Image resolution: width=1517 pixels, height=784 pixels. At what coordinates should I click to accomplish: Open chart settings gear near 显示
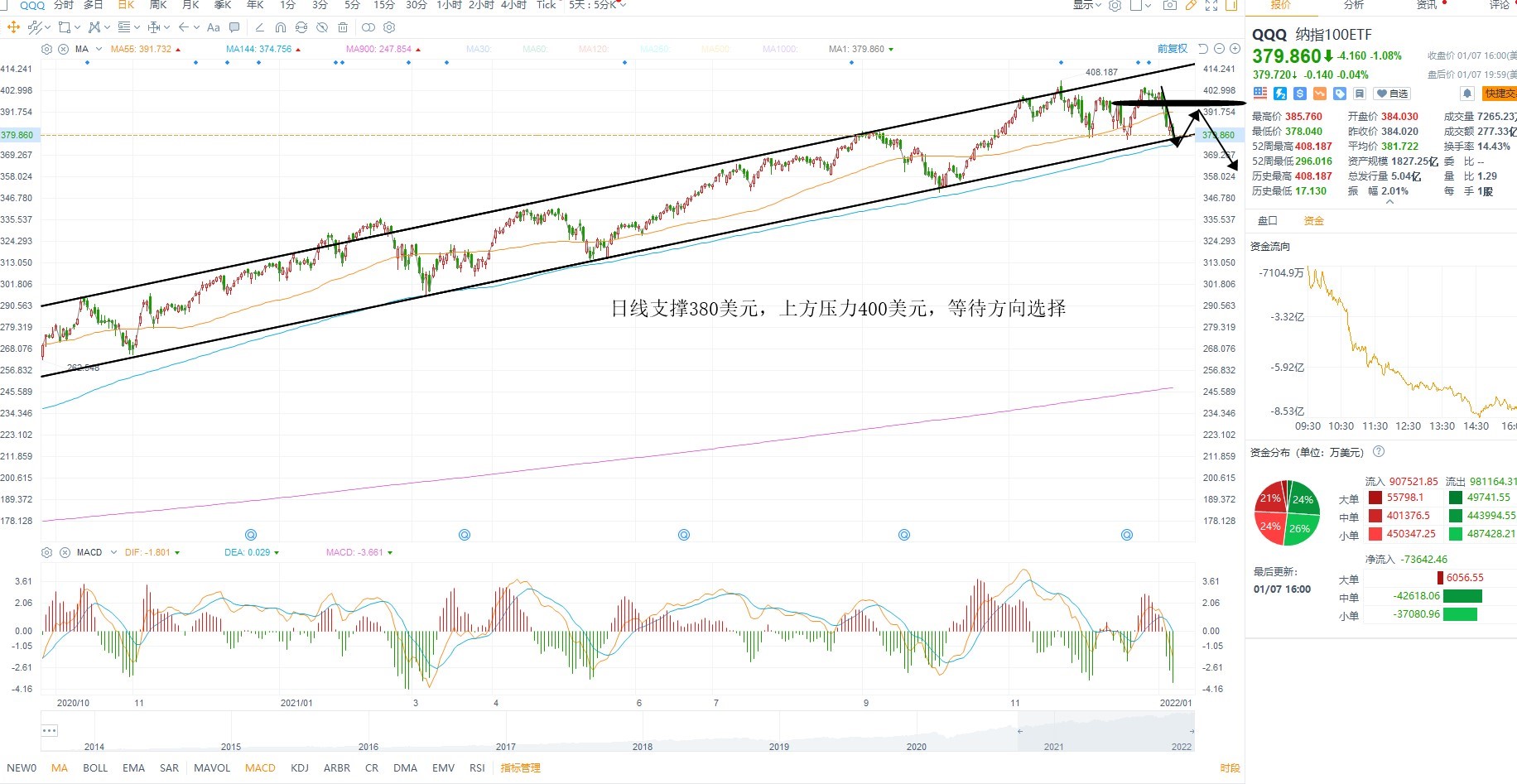1115,5
